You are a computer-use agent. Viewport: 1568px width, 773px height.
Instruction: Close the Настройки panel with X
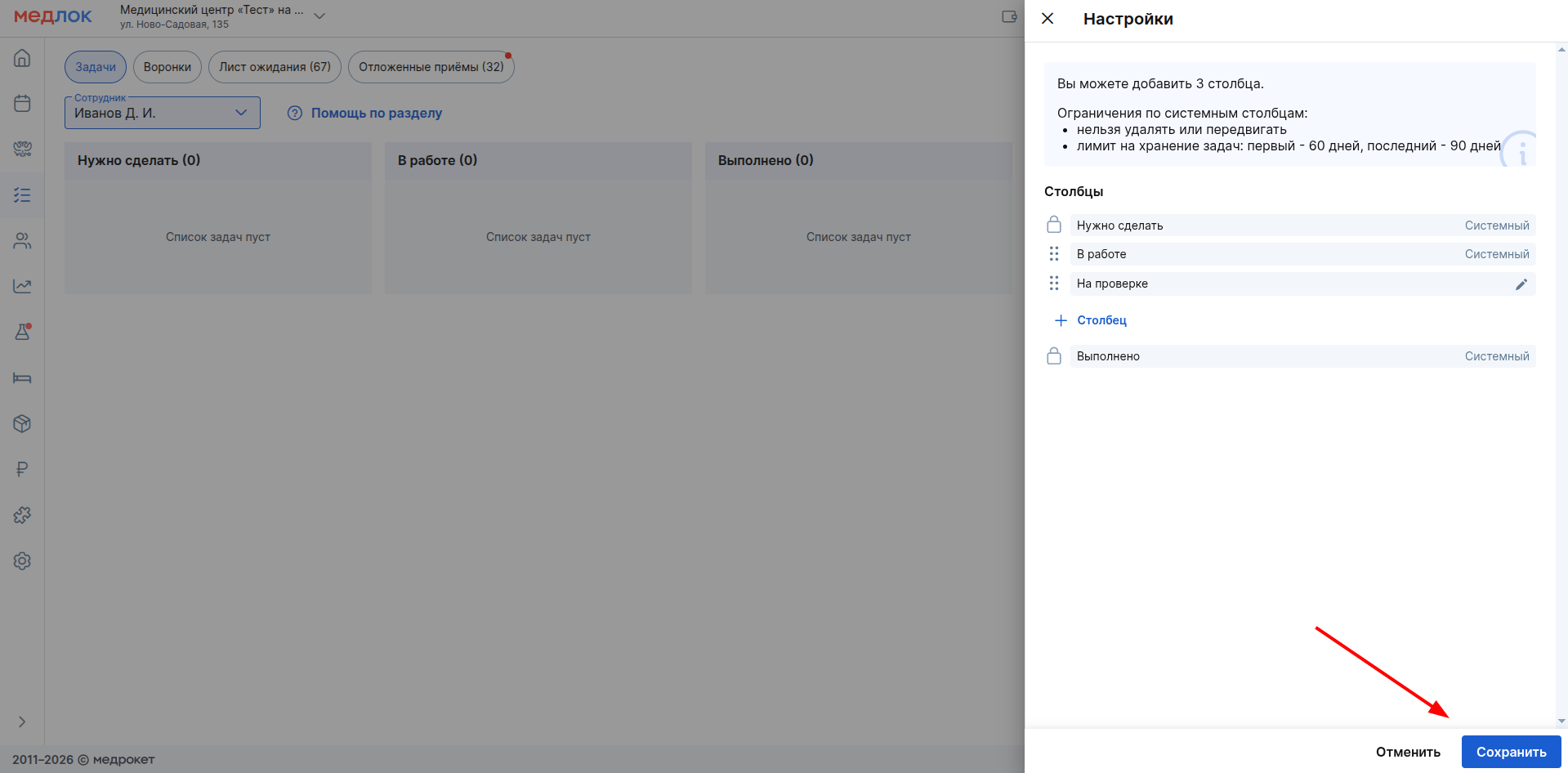[x=1048, y=19]
